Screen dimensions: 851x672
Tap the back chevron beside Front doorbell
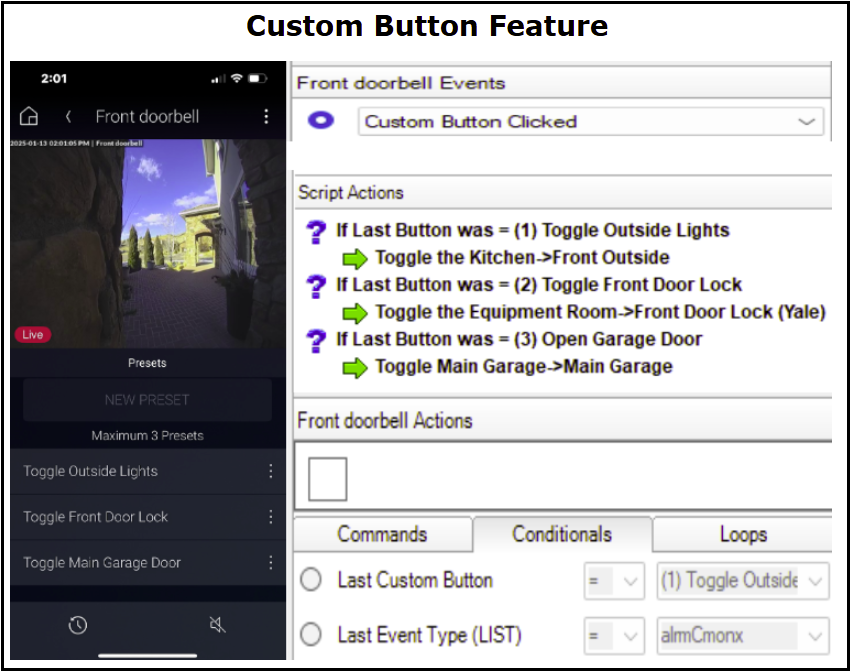pyautogui.click(x=68, y=116)
